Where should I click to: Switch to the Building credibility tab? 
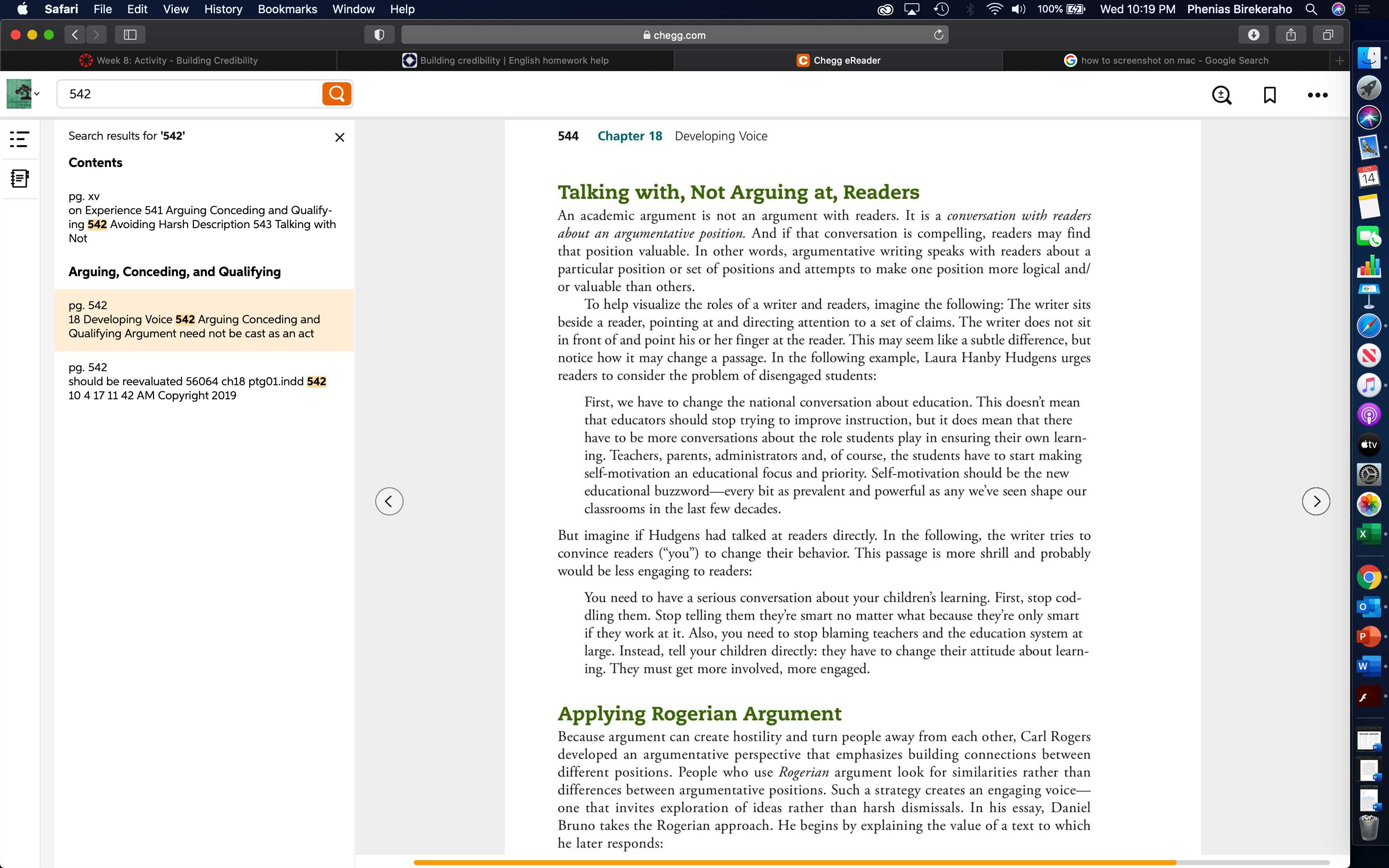pyautogui.click(x=505, y=60)
